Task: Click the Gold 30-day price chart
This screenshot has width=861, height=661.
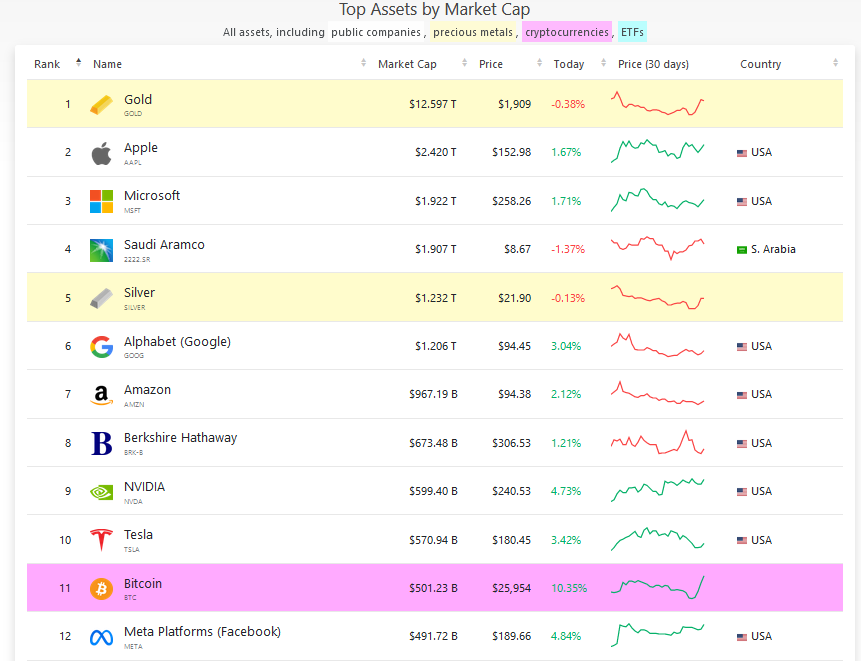Action: pos(657,103)
